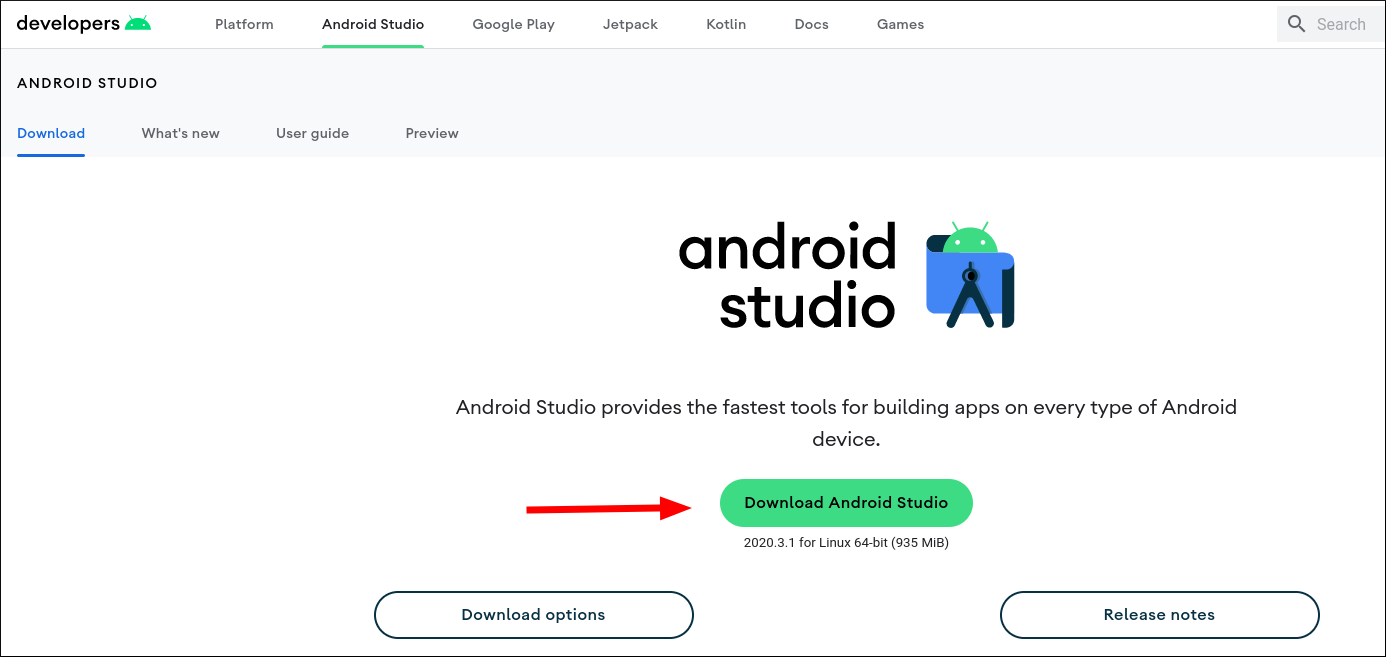
Task: Open the Kotlin nav item
Action: pyautogui.click(x=726, y=24)
